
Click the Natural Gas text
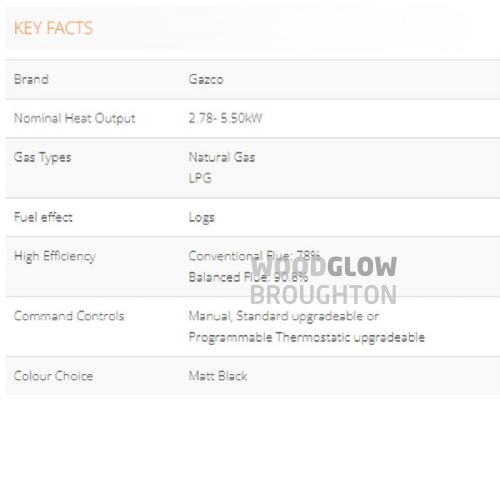tap(222, 157)
